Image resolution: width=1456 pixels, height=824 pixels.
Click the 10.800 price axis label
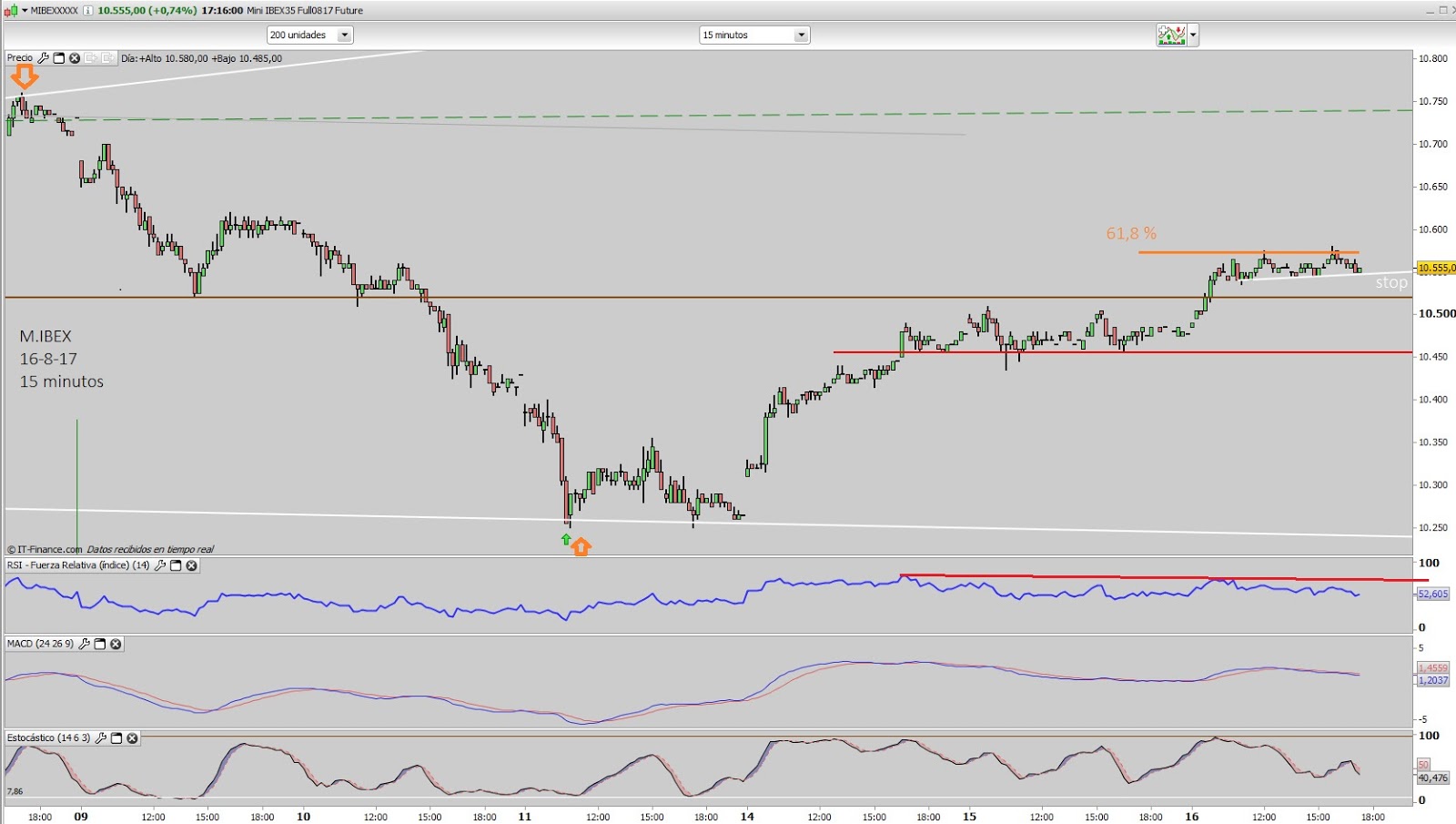[x=1433, y=58]
